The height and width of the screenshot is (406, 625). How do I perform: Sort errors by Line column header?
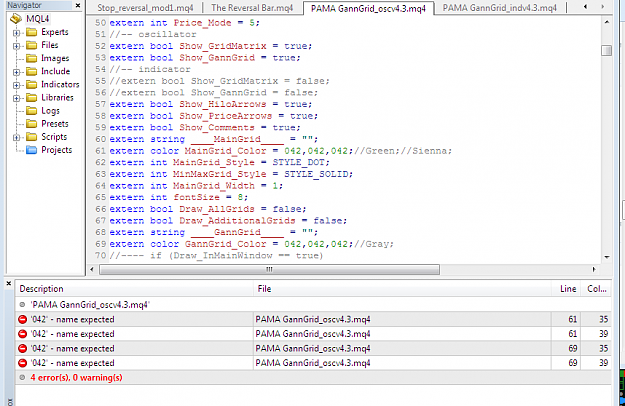click(566, 289)
